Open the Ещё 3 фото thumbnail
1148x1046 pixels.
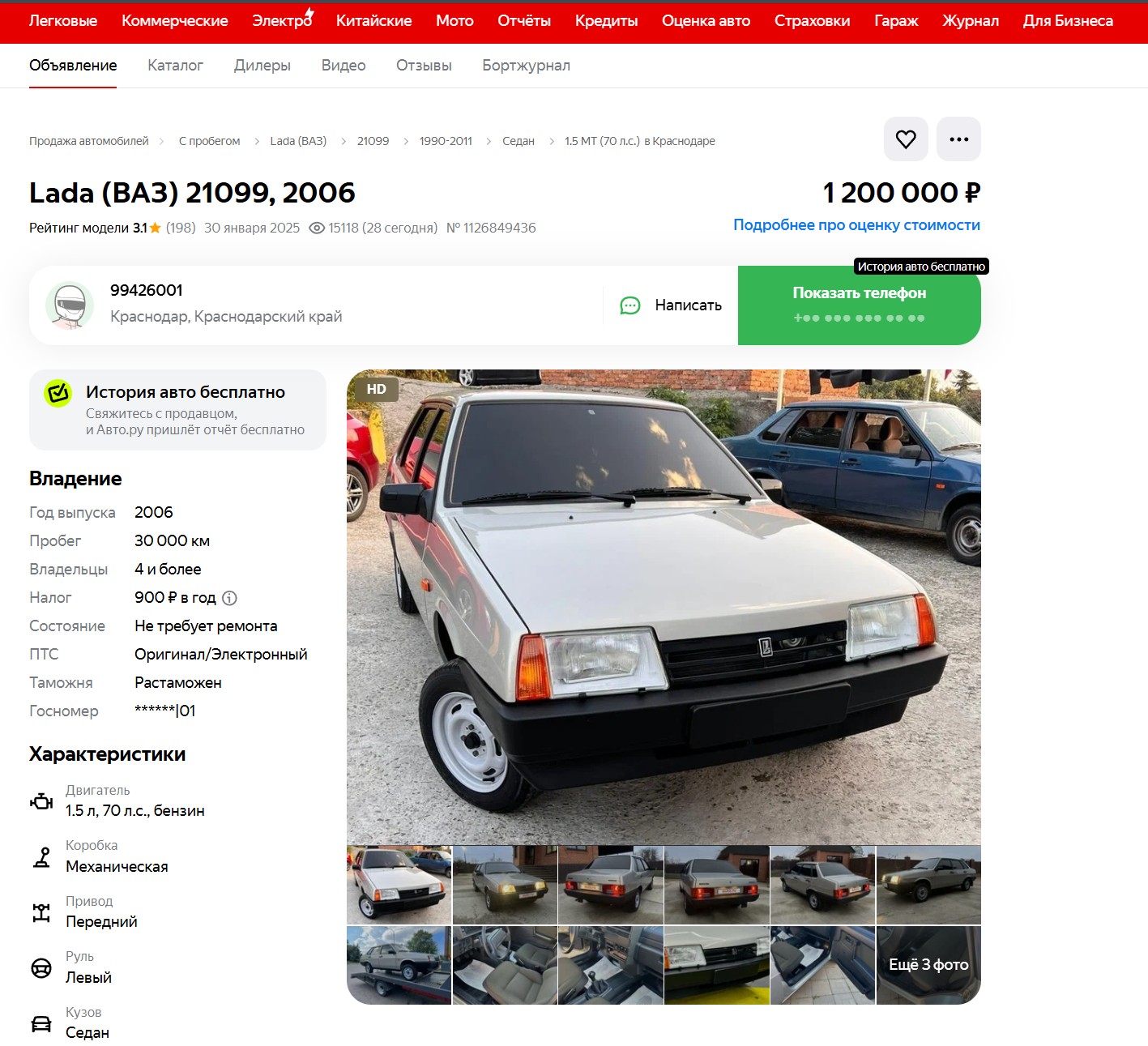pyautogui.click(x=928, y=965)
